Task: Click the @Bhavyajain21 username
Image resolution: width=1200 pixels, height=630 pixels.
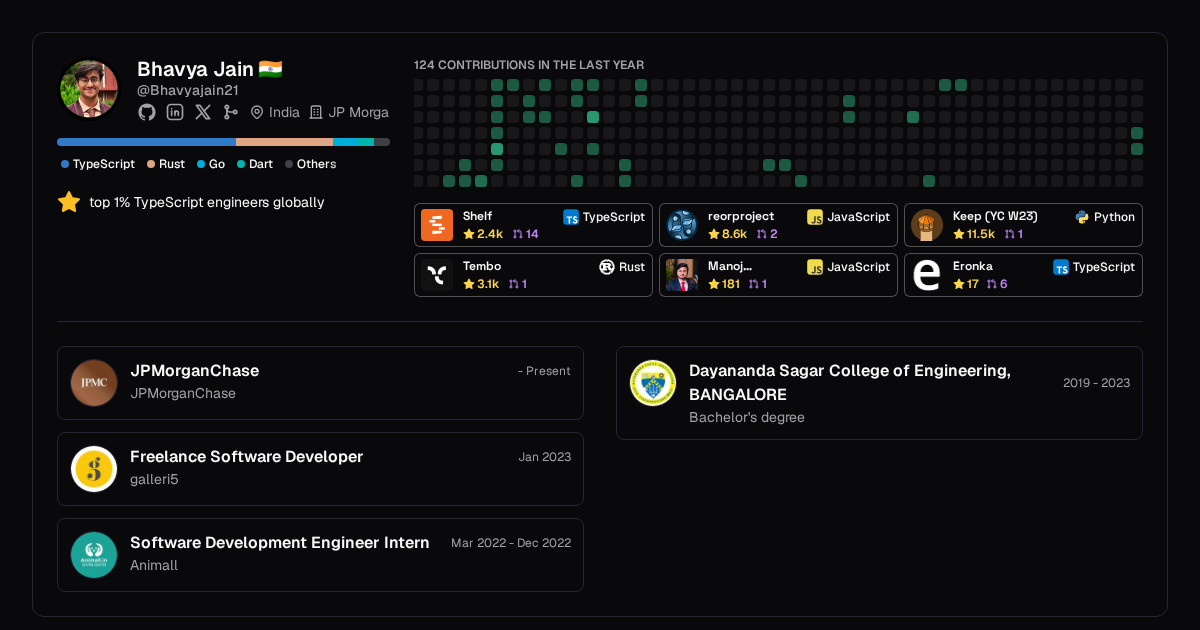Action: point(188,90)
